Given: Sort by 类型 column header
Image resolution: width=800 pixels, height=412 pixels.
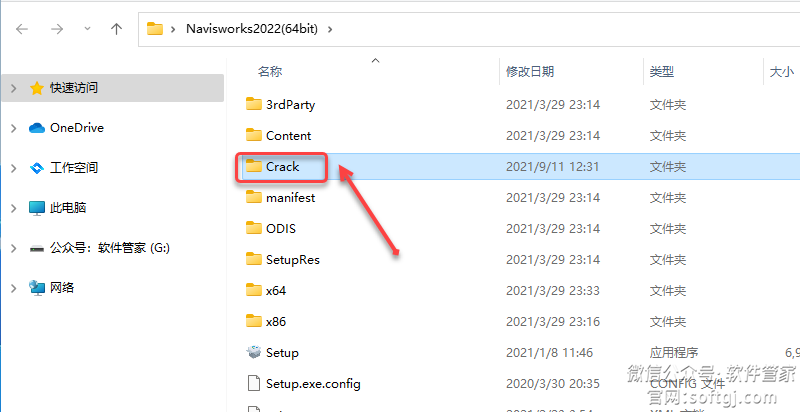Looking at the screenshot, I should pos(662,72).
